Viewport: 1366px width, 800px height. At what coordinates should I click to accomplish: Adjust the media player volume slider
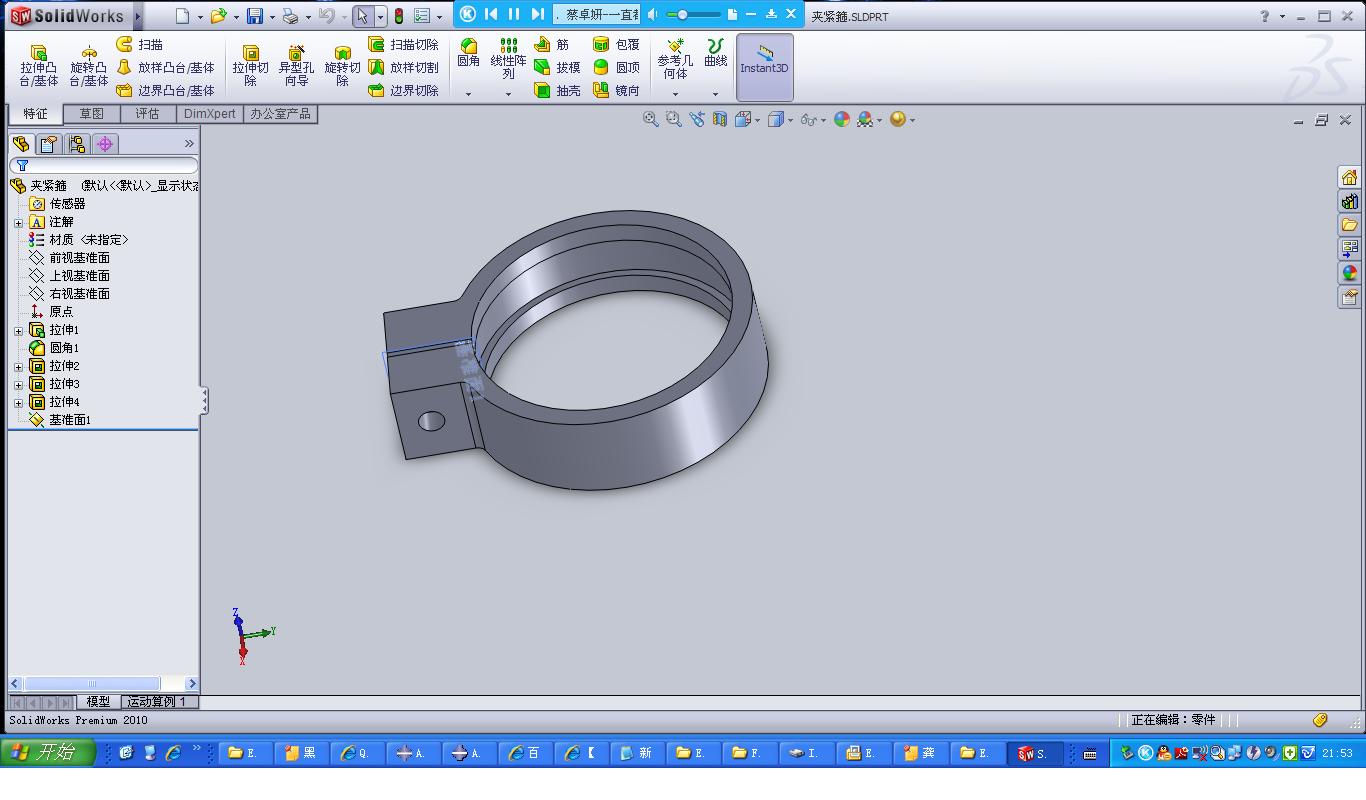(684, 14)
